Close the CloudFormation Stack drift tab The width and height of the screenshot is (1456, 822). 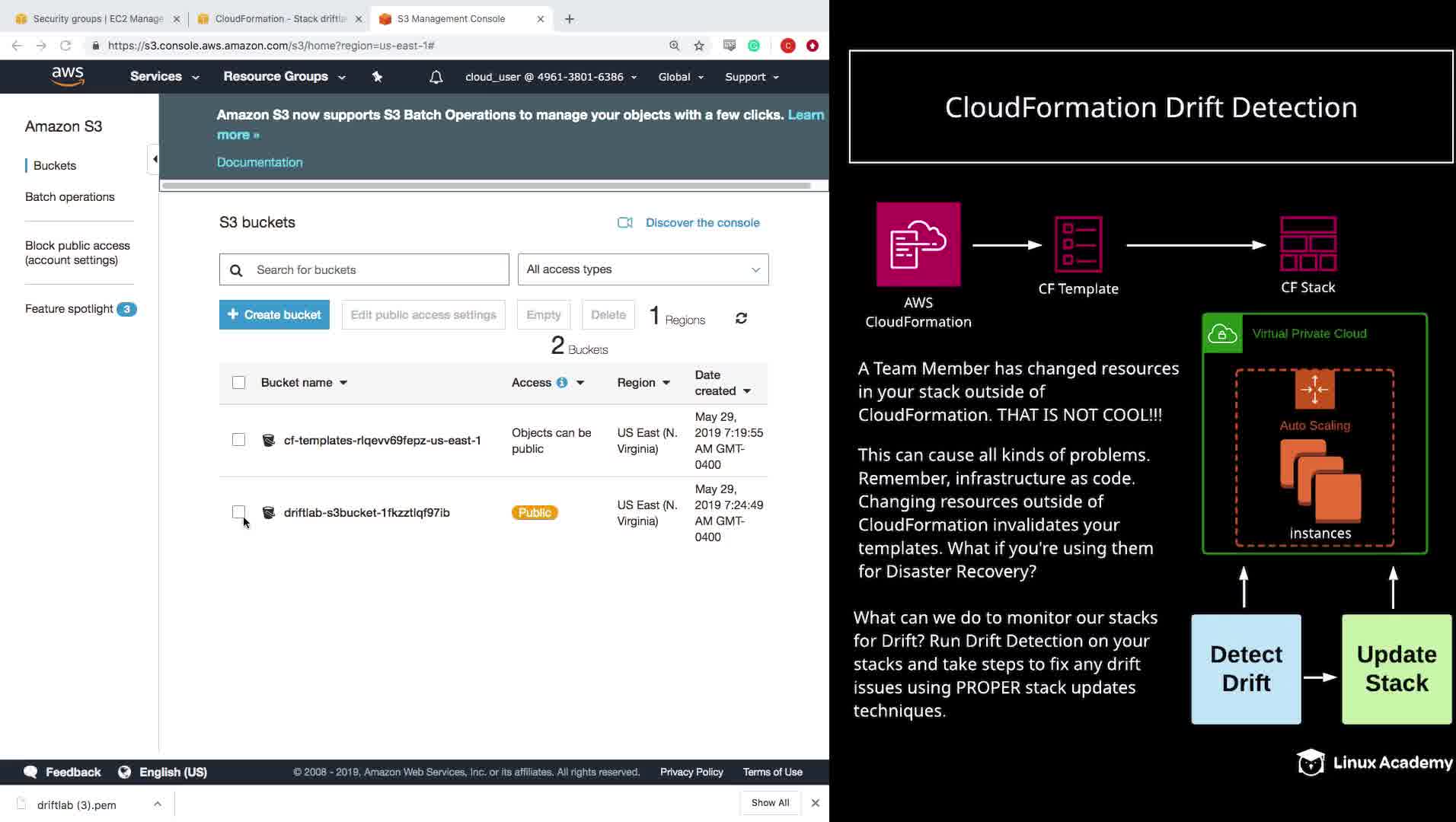pyautogui.click(x=359, y=19)
